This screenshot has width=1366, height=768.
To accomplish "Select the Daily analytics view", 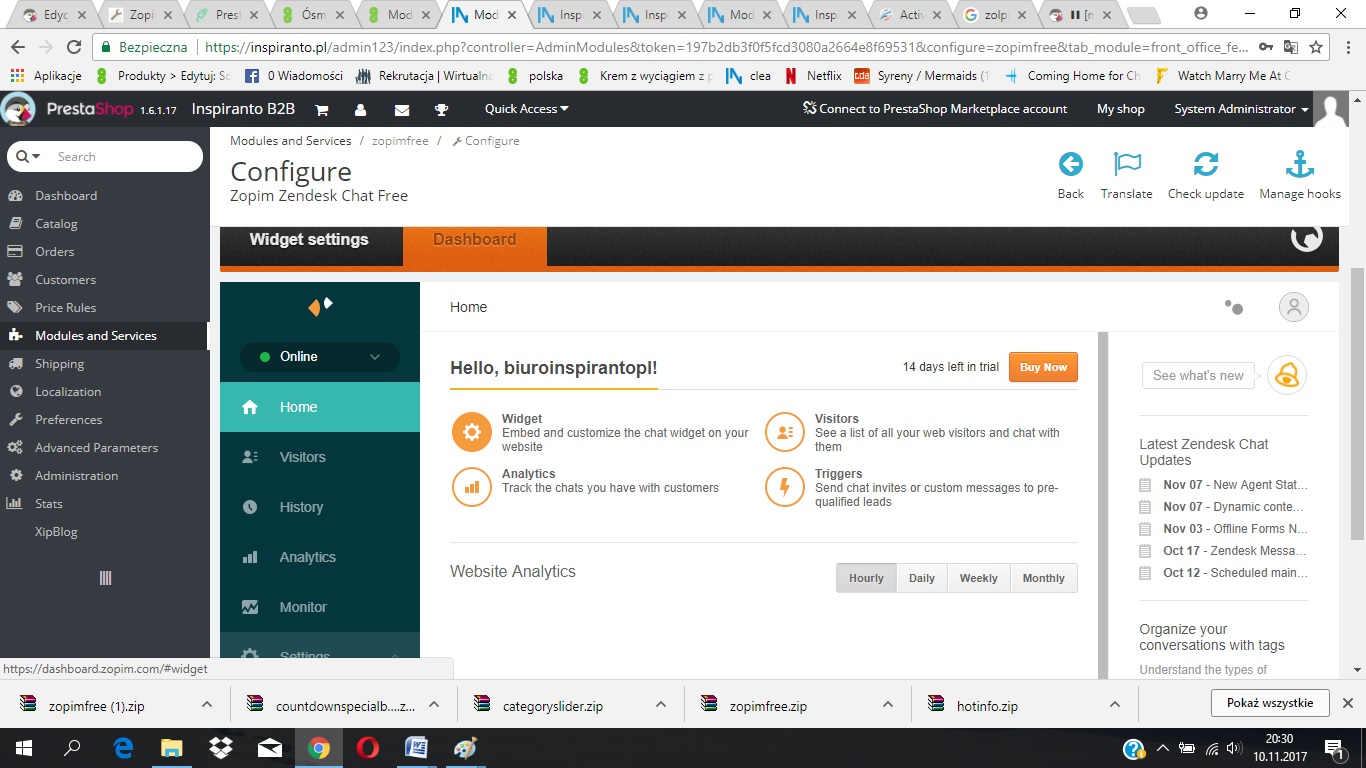I will pos(922,578).
